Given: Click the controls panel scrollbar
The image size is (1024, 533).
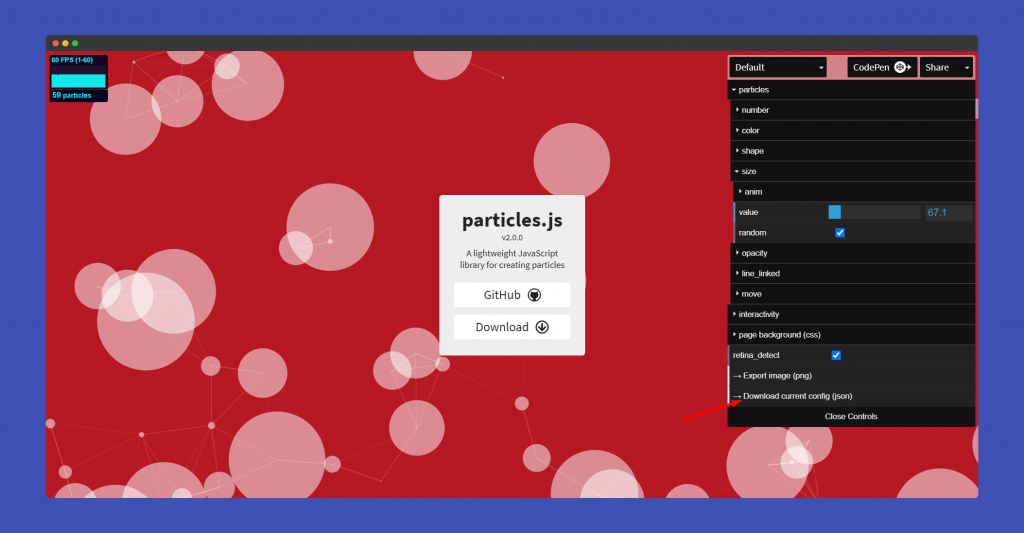Looking at the screenshot, I should tap(976, 108).
